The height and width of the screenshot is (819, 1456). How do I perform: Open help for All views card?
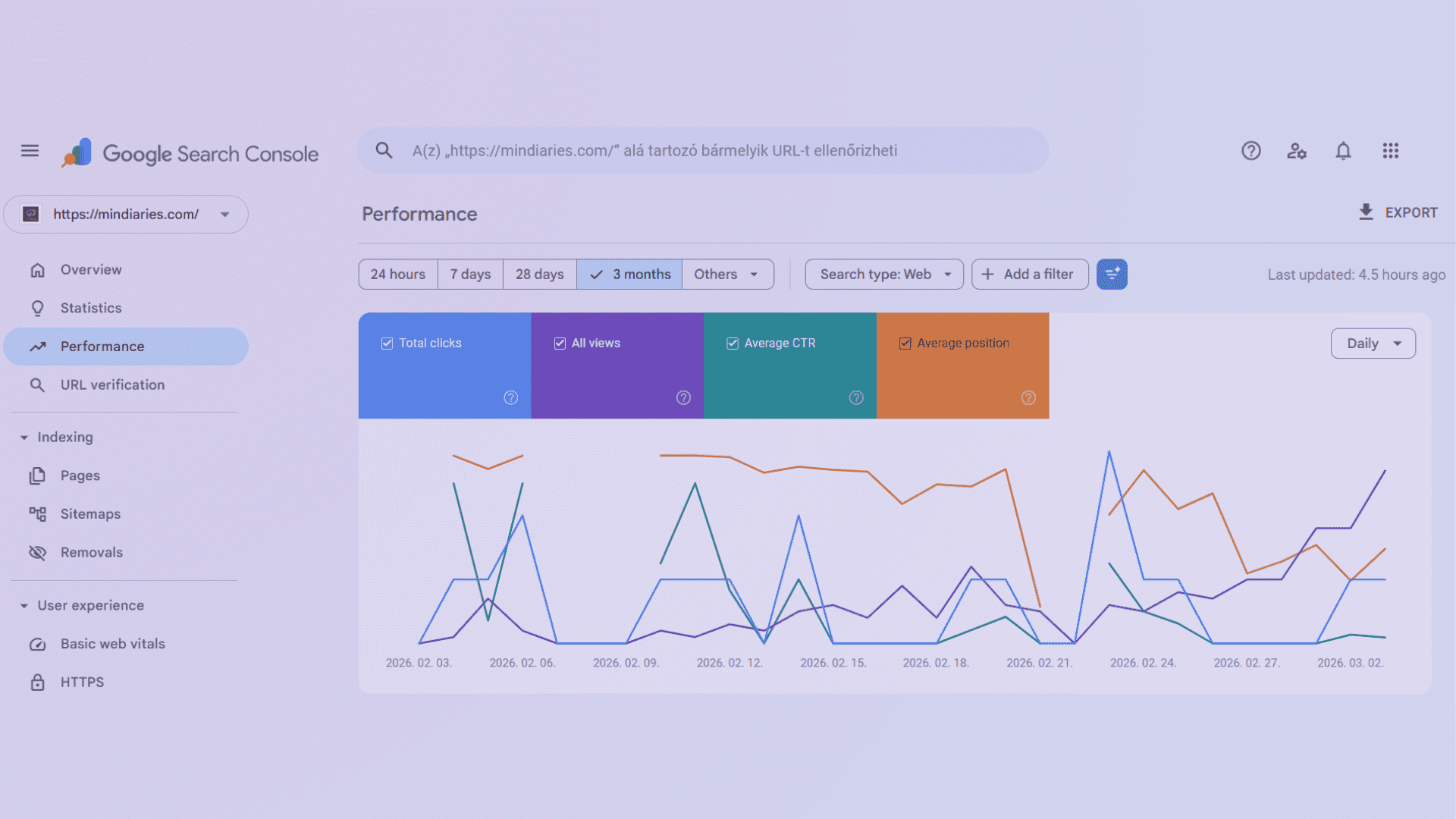tap(683, 397)
